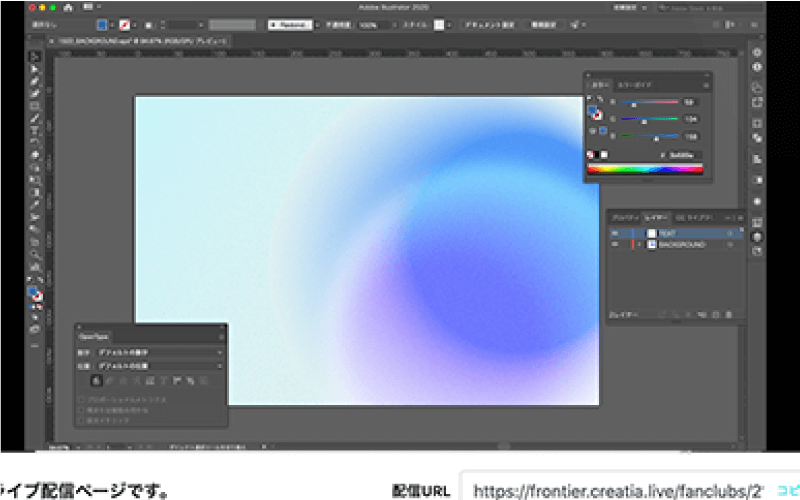Select the Selection tool in the toolbar

(x=35, y=57)
